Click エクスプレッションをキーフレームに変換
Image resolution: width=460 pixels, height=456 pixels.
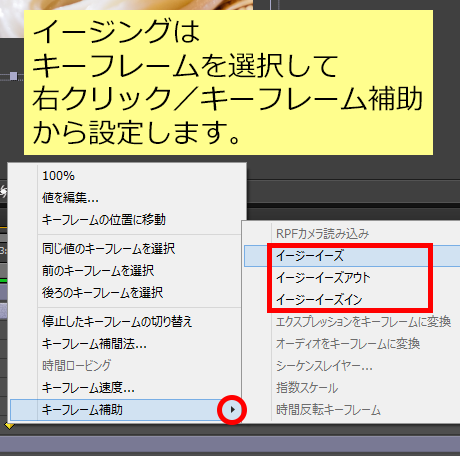[352, 322]
